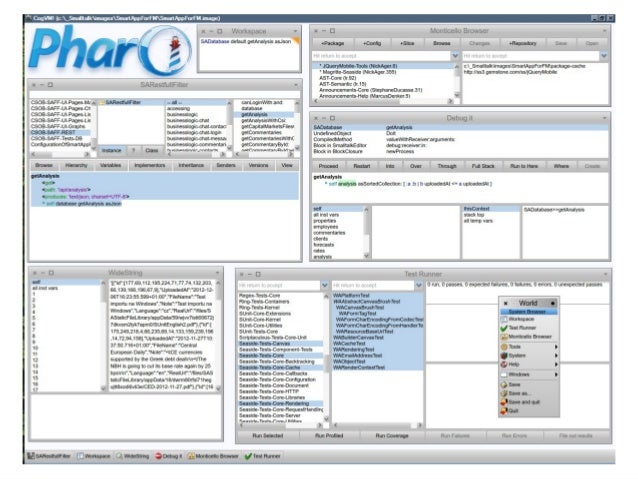Viewport: 638px width, 479px height.
Task: Pin the World menu with the dot button
Action: 553,303
